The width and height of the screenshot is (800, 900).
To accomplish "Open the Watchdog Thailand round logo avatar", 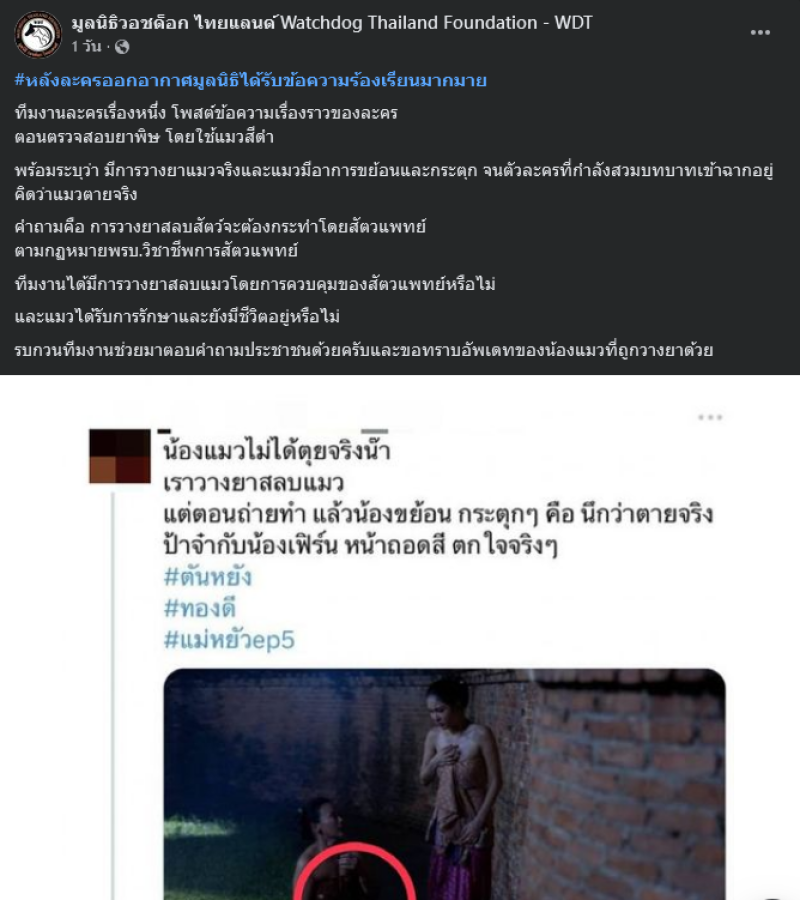I will [x=38, y=34].
